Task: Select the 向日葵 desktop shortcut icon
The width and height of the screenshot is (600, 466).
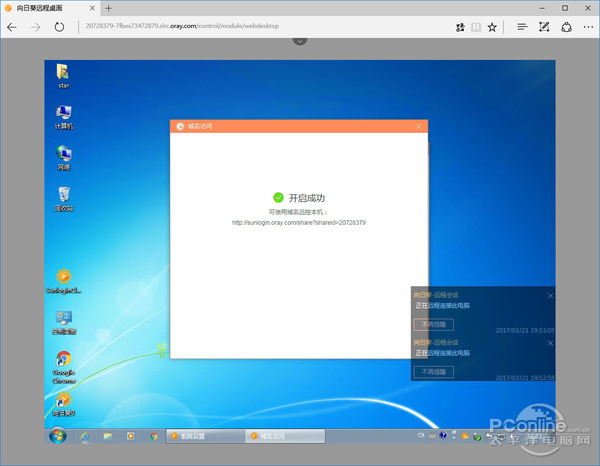Action: pyautogui.click(x=64, y=404)
